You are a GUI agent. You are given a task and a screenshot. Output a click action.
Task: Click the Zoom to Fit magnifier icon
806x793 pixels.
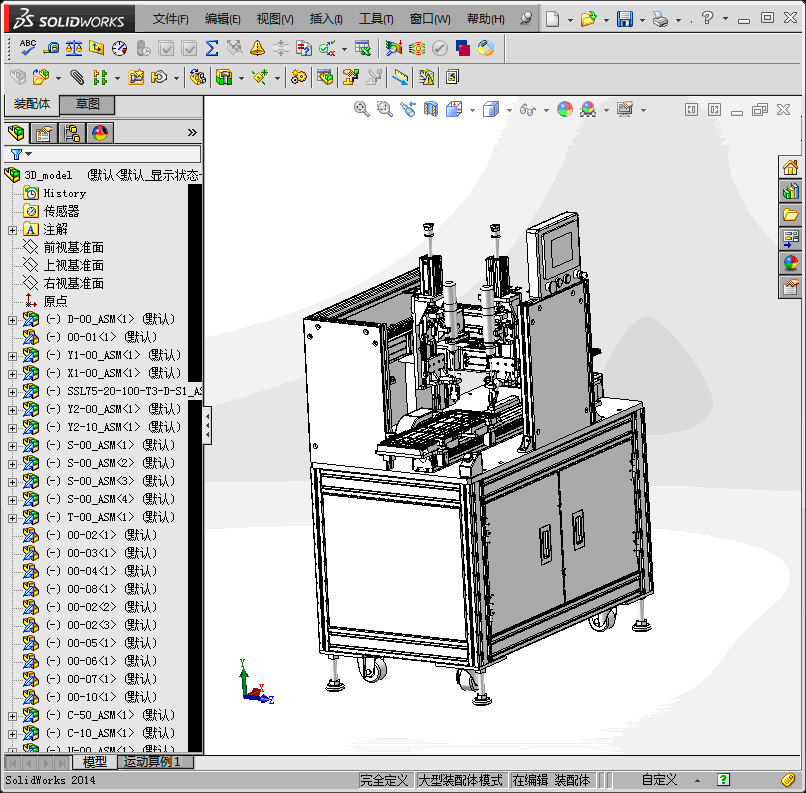[x=362, y=109]
